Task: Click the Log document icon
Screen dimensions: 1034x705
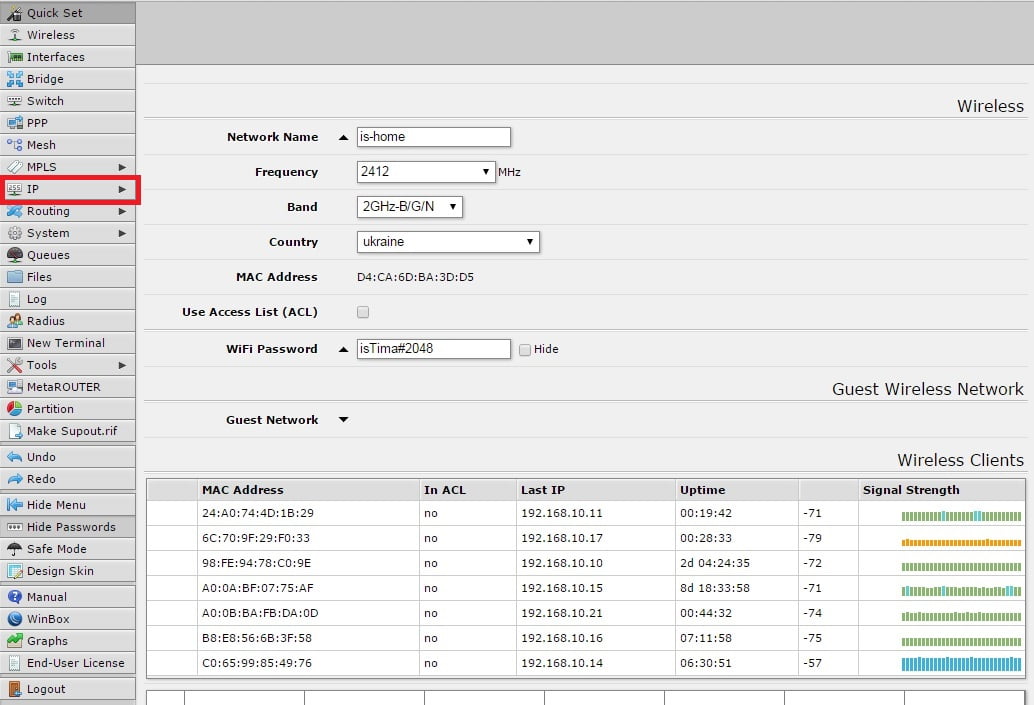Action: [15, 299]
